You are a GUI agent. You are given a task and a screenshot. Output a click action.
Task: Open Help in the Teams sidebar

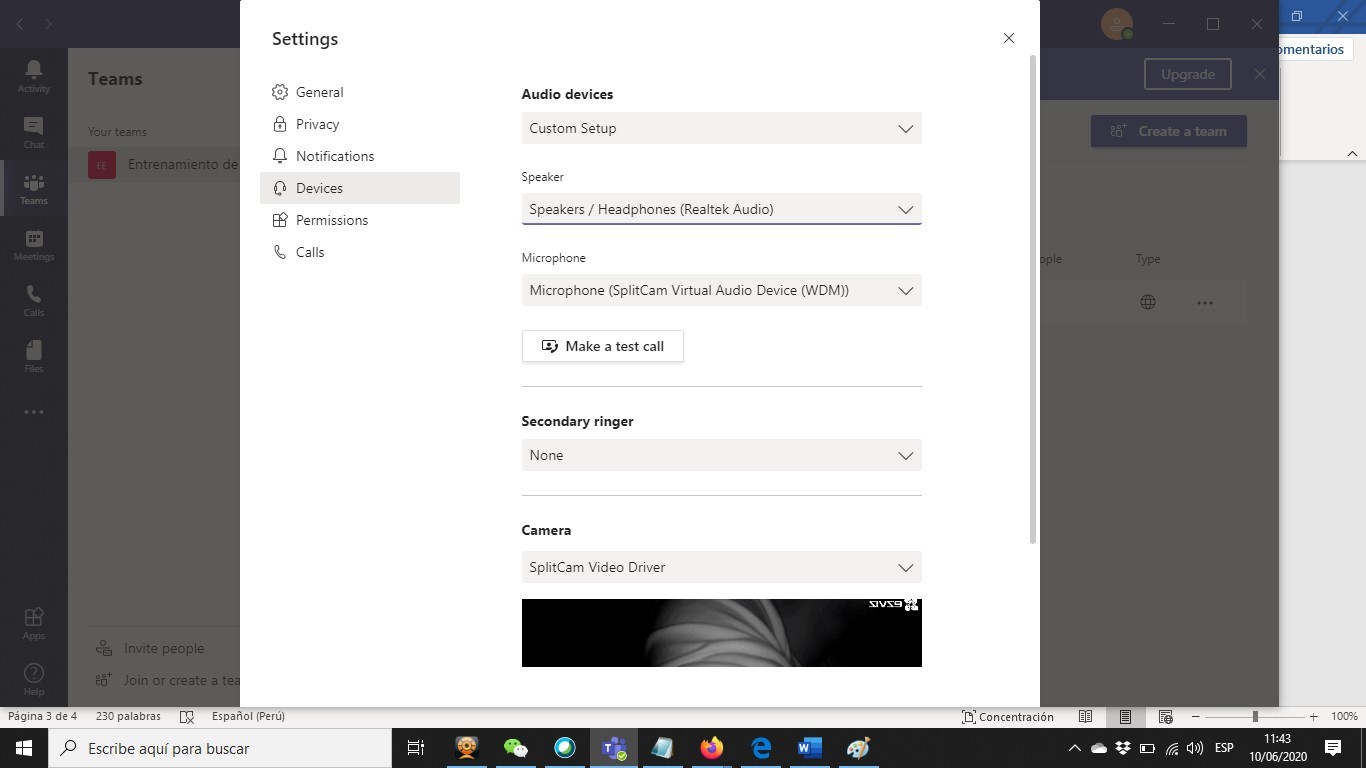[33, 679]
